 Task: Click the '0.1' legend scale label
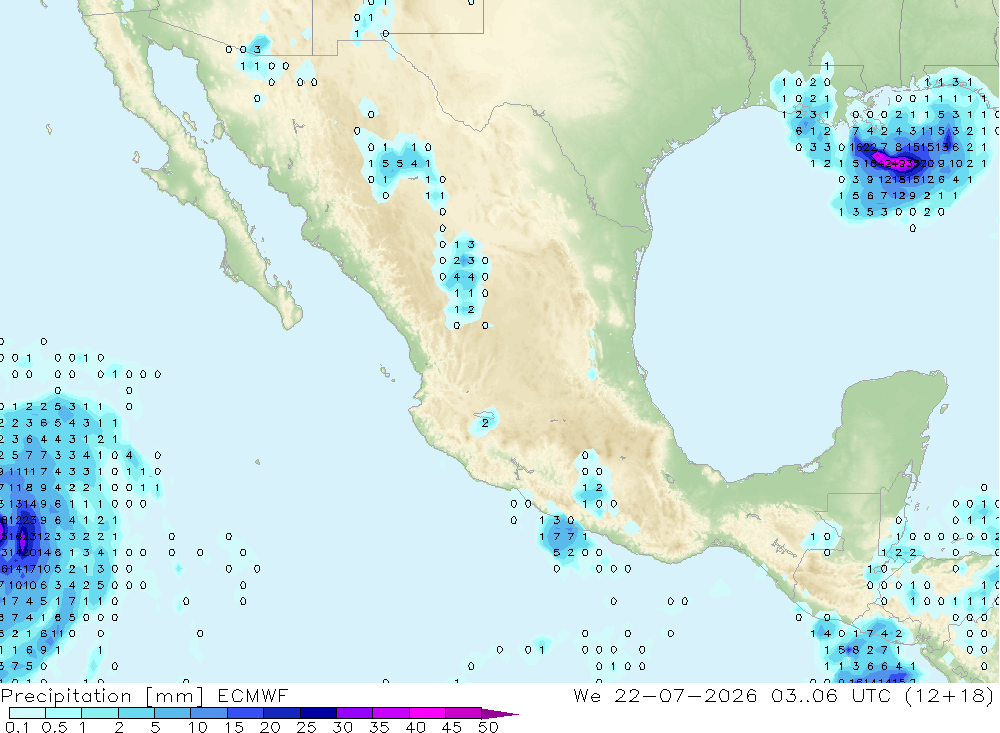(17, 727)
